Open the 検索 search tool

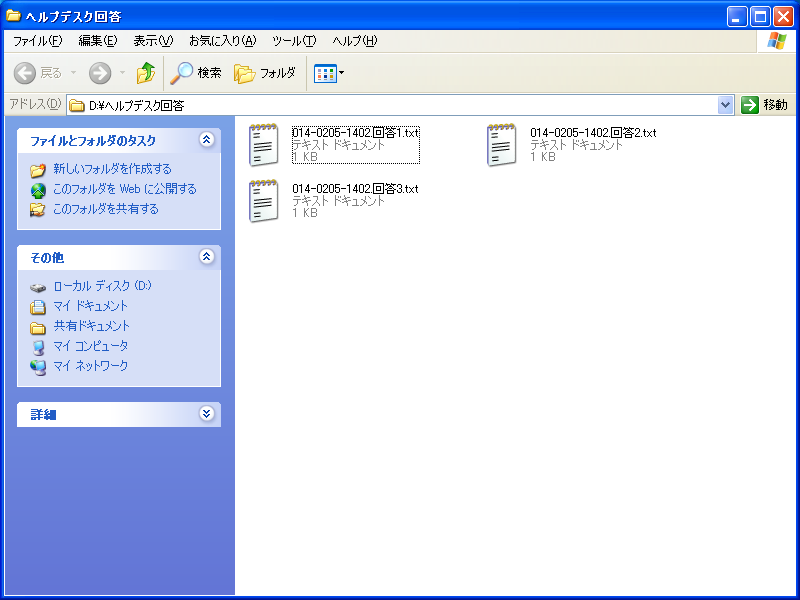click(196, 73)
